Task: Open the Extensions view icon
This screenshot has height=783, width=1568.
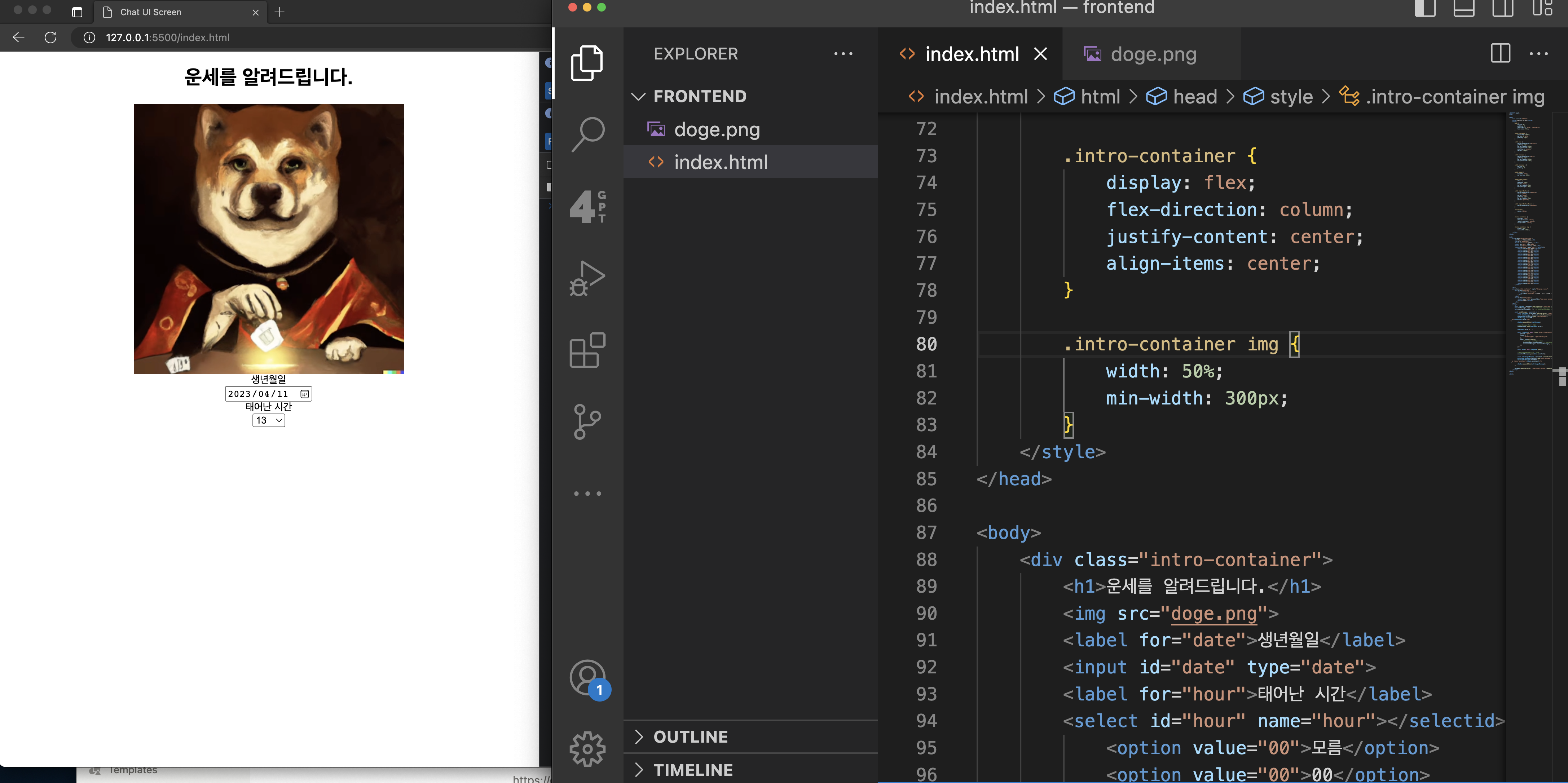Action: [587, 350]
